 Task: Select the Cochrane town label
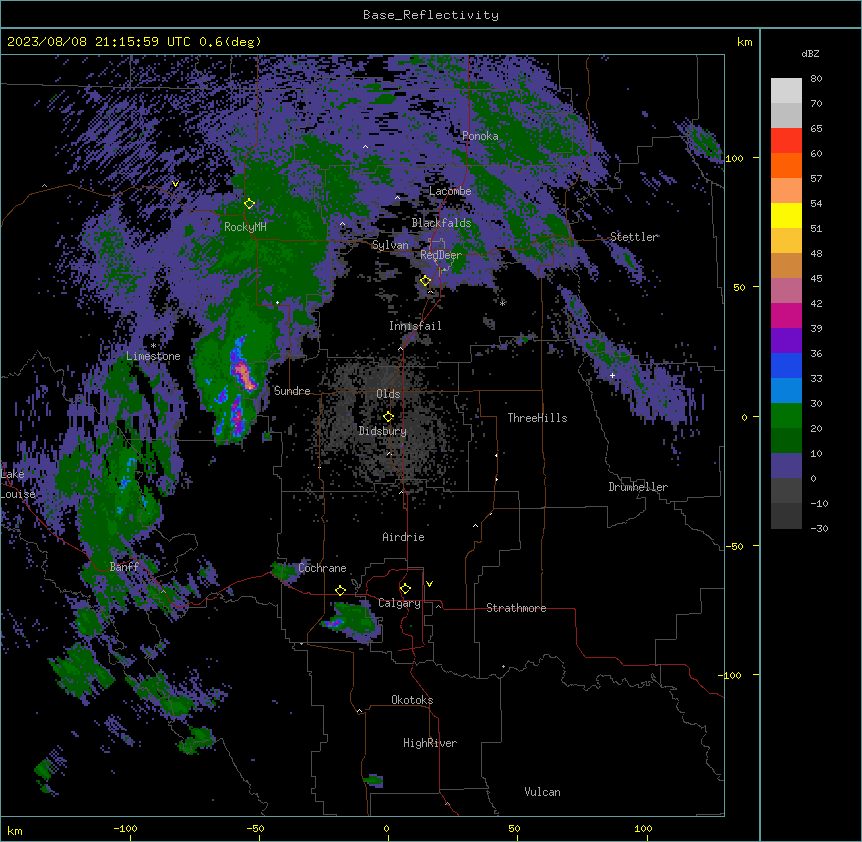click(323, 568)
